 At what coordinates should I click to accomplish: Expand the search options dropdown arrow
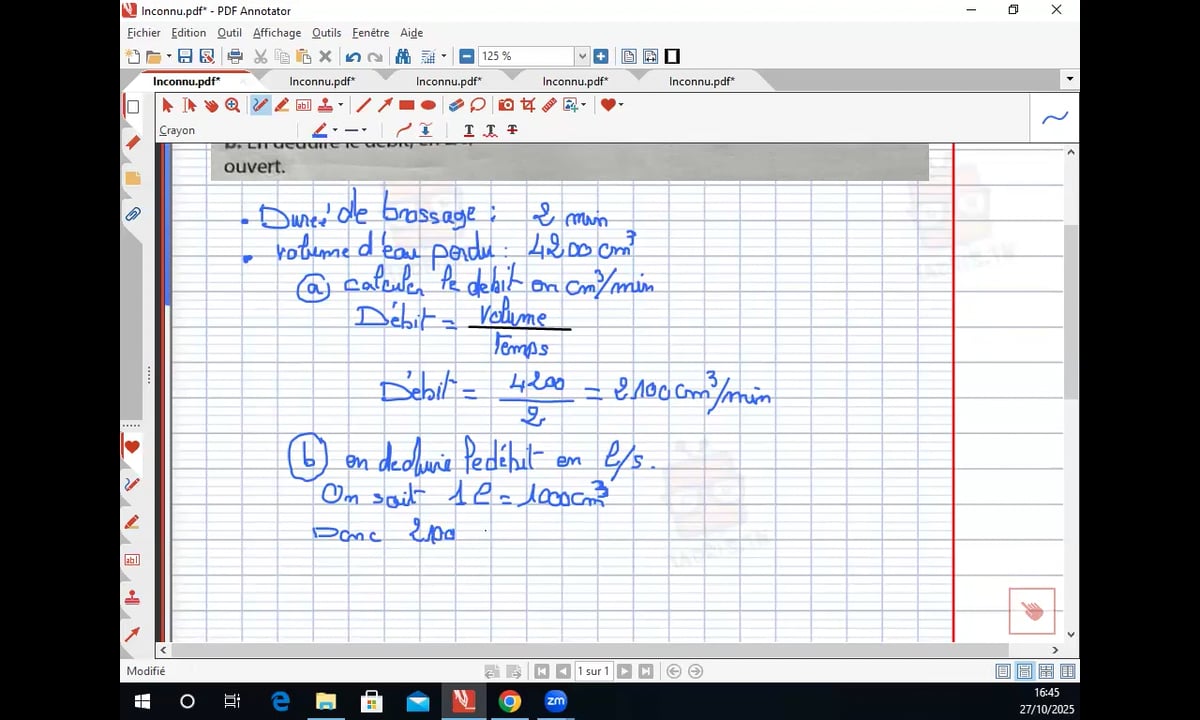tap(442, 56)
